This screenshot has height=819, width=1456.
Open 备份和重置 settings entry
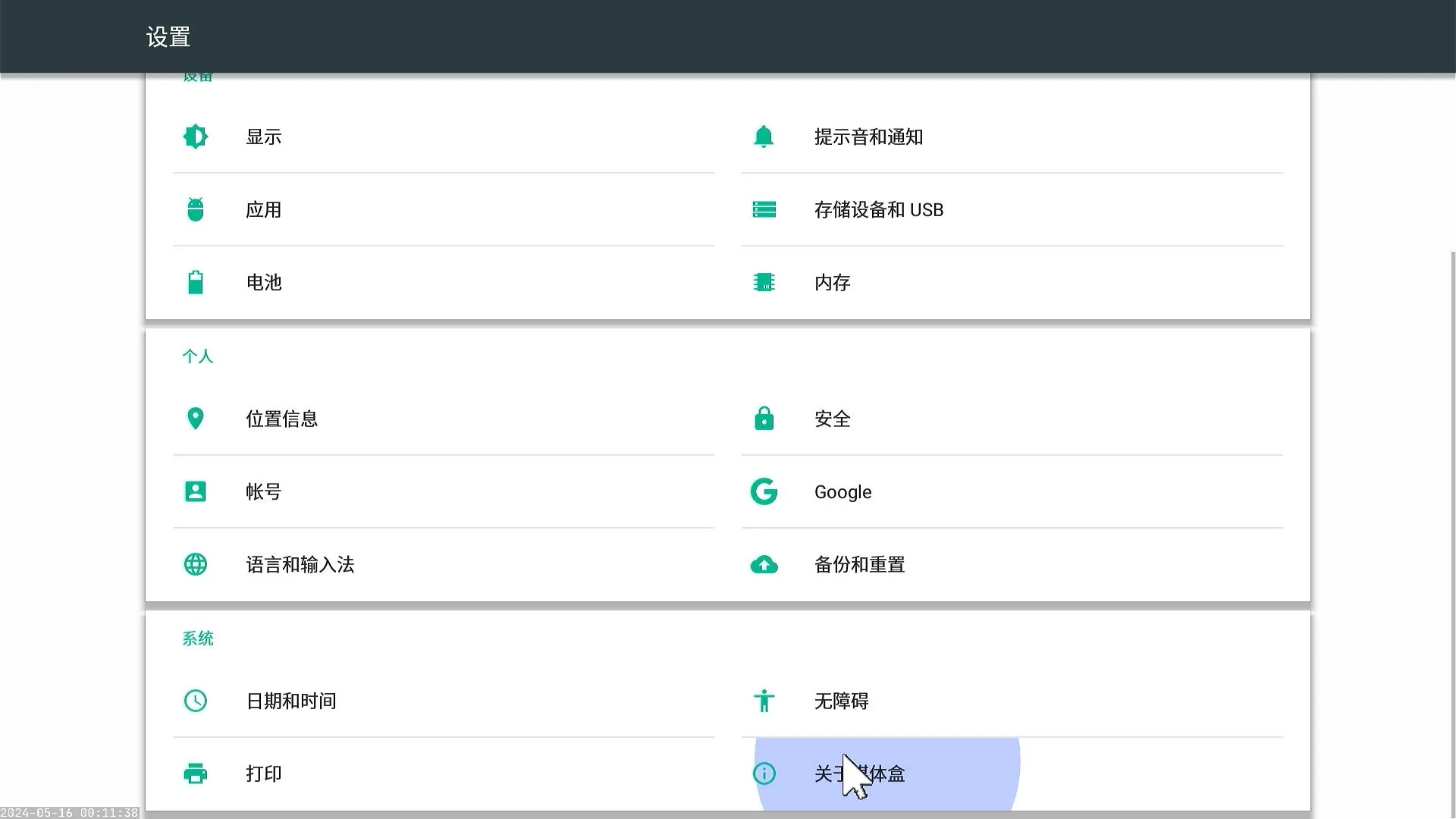coord(859,564)
